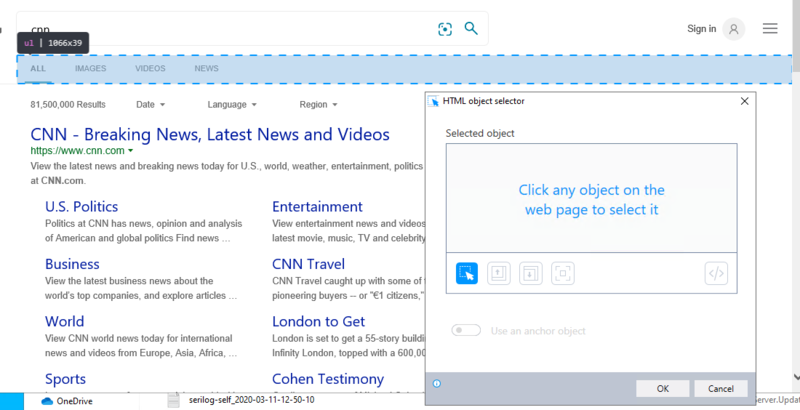Open the HTML code view icon
Image resolution: width=800 pixels, height=410 pixels.
point(716,273)
